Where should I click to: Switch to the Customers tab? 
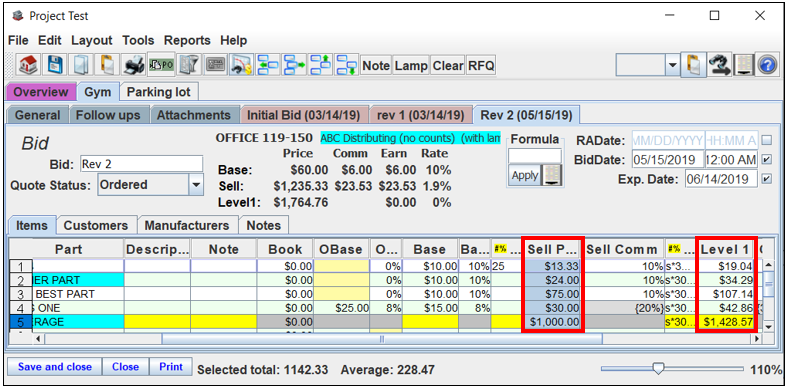[x=96, y=226]
